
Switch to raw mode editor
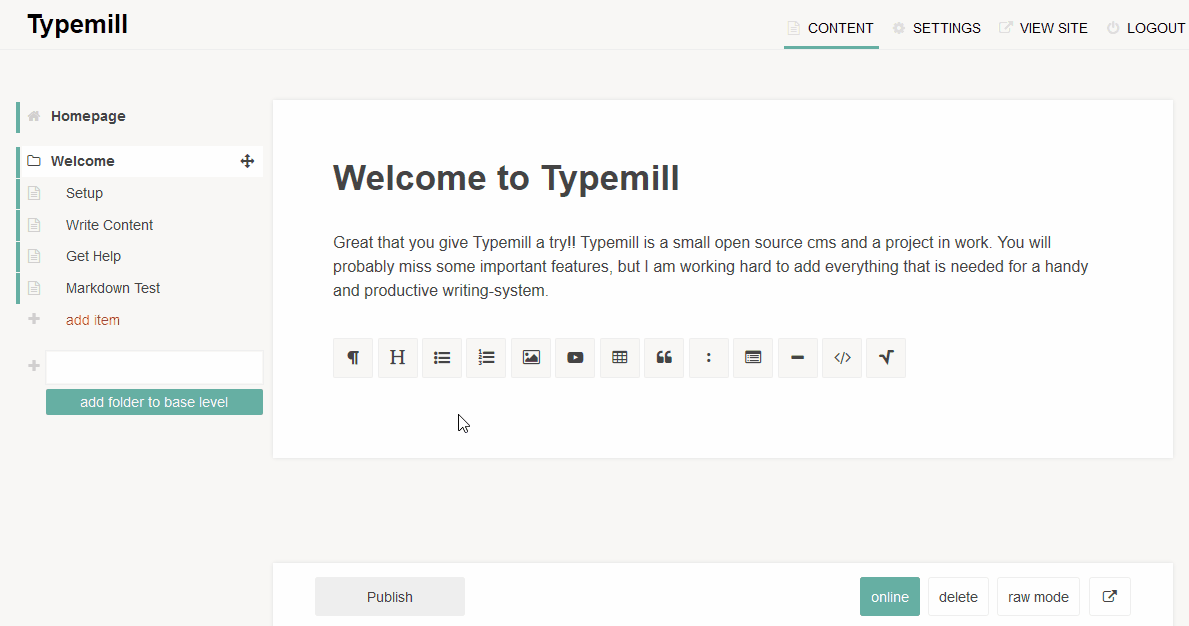click(1038, 597)
